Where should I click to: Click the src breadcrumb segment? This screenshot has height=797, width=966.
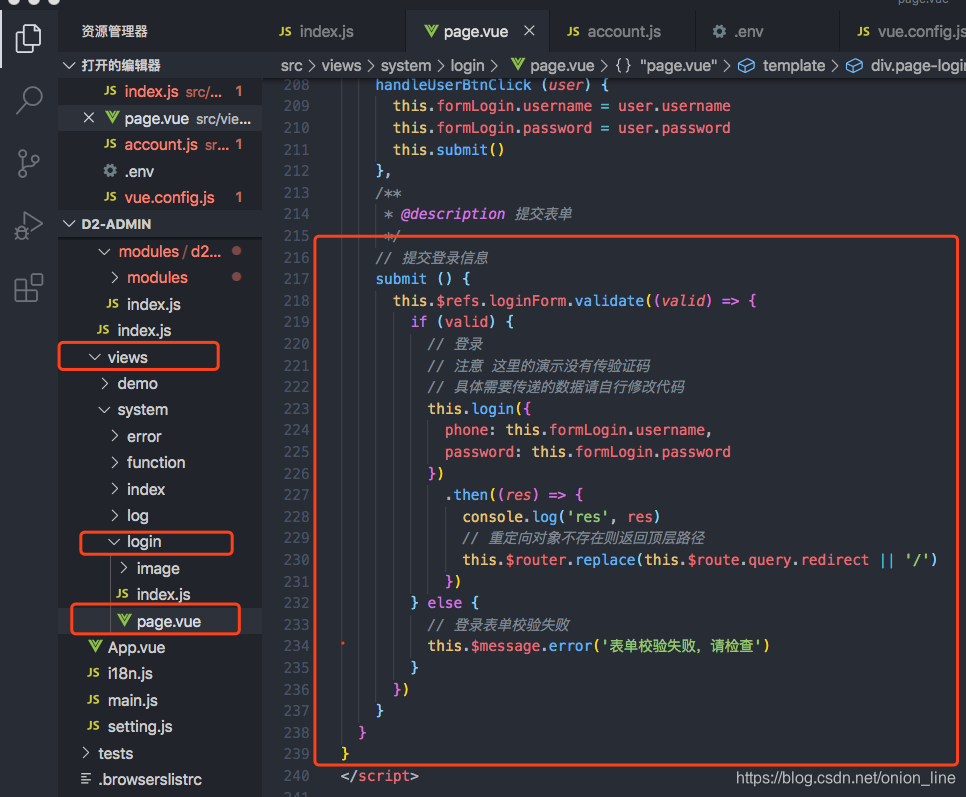pos(291,65)
